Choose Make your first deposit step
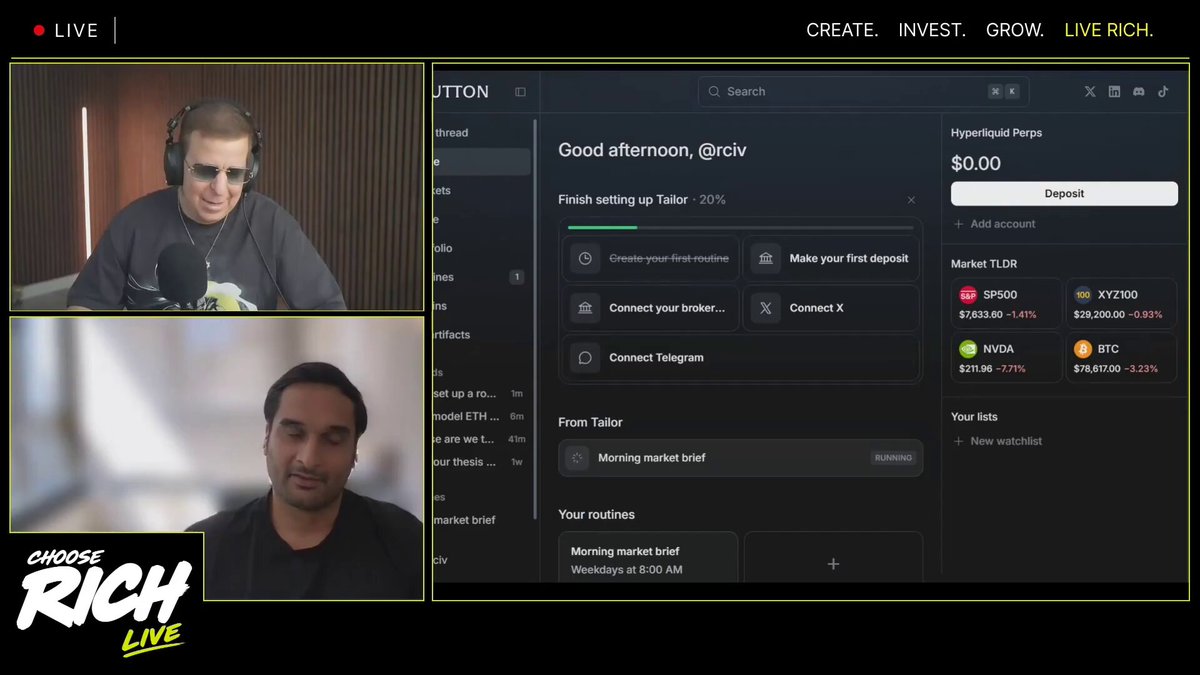 coord(831,258)
